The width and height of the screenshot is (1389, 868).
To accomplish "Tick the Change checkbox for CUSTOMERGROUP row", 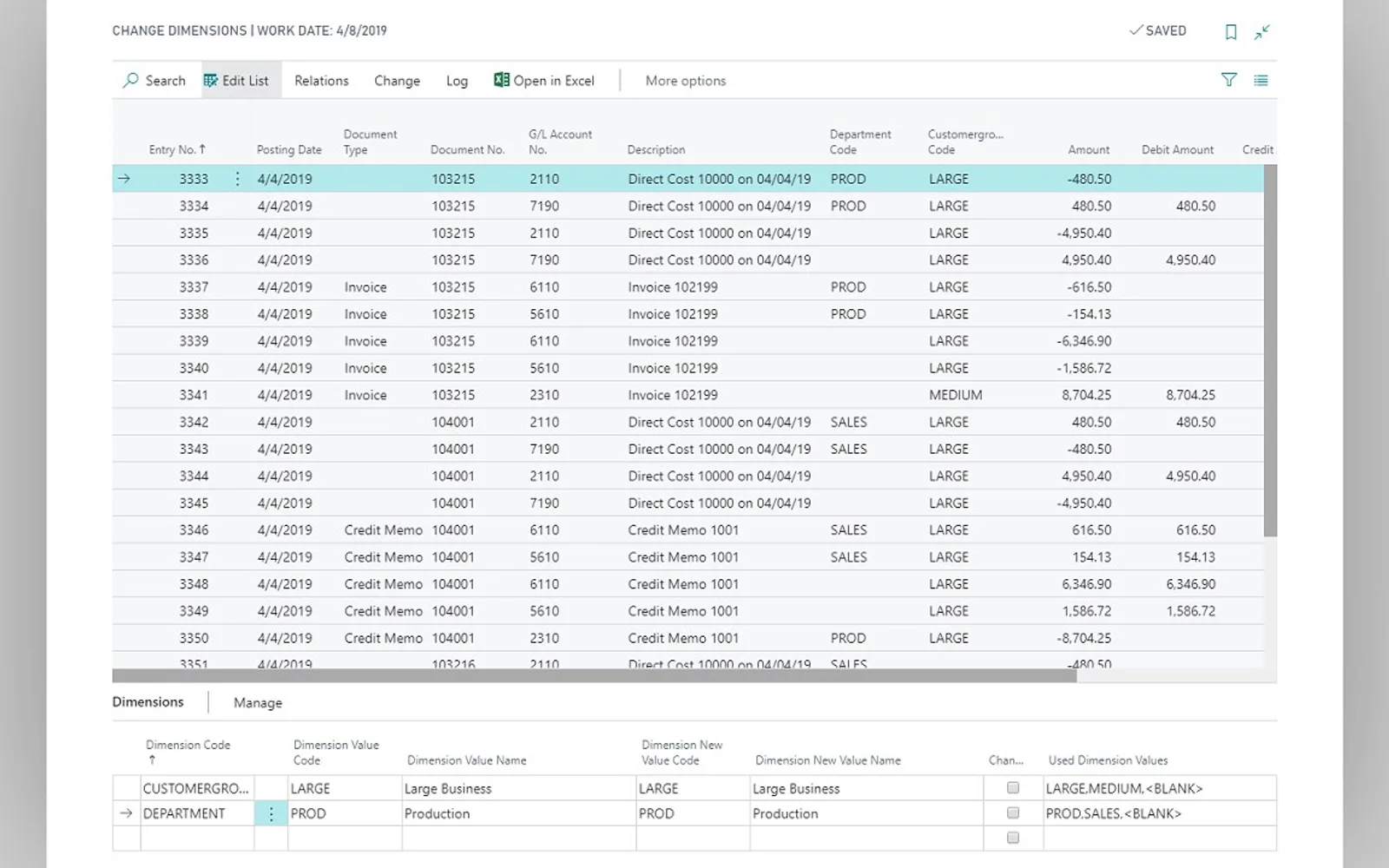I will pos(1012,788).
